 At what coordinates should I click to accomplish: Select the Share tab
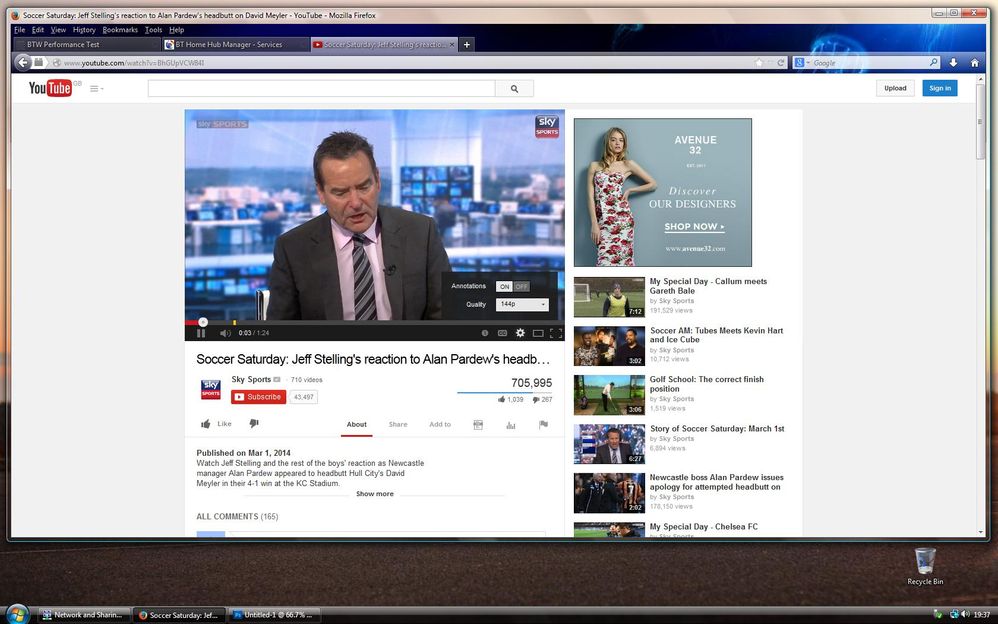pos(398,424)
